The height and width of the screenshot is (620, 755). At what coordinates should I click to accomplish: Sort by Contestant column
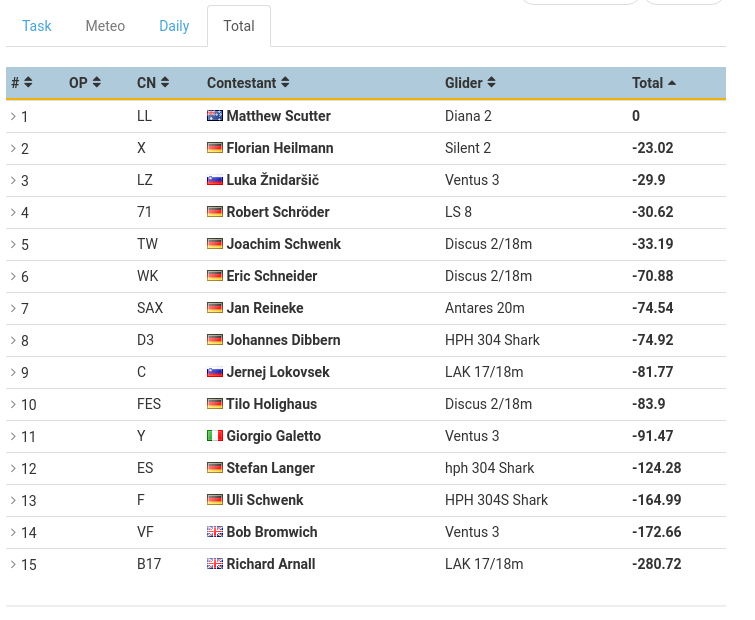[248, 83]
